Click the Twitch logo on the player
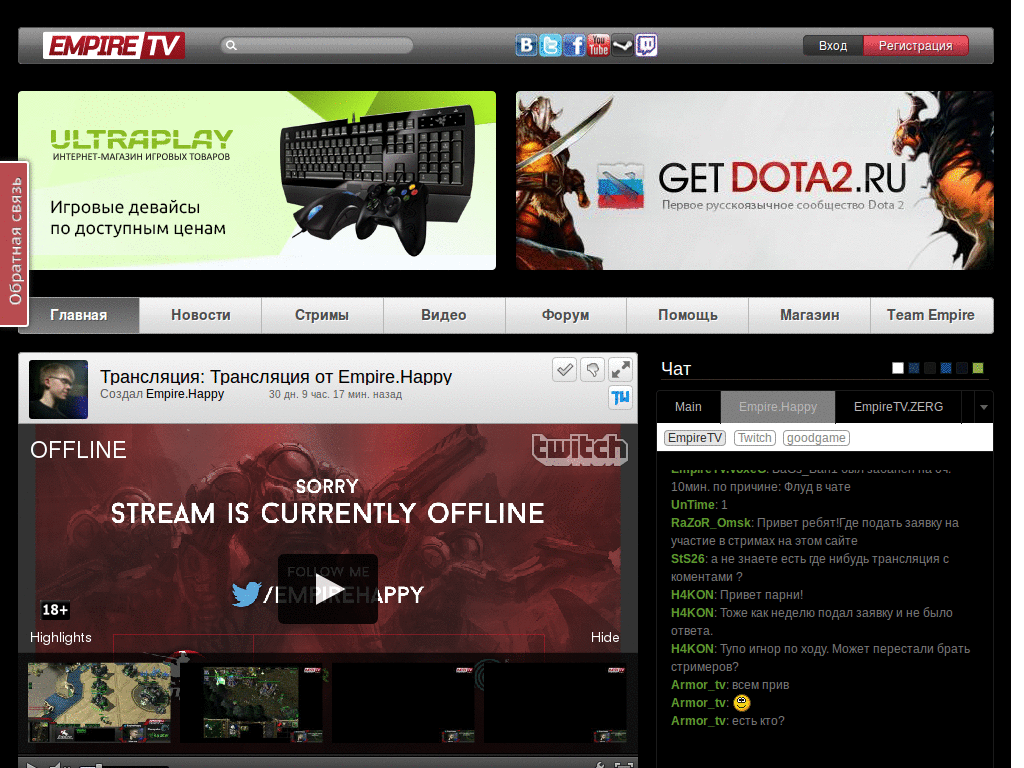The height and width of the screenshot is (768, 1024). [579, 449]
